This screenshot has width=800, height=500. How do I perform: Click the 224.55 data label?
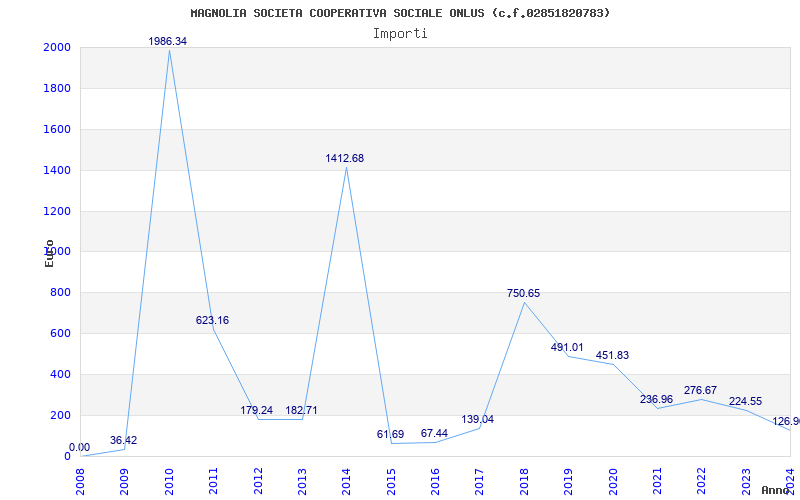pos(745,402)
